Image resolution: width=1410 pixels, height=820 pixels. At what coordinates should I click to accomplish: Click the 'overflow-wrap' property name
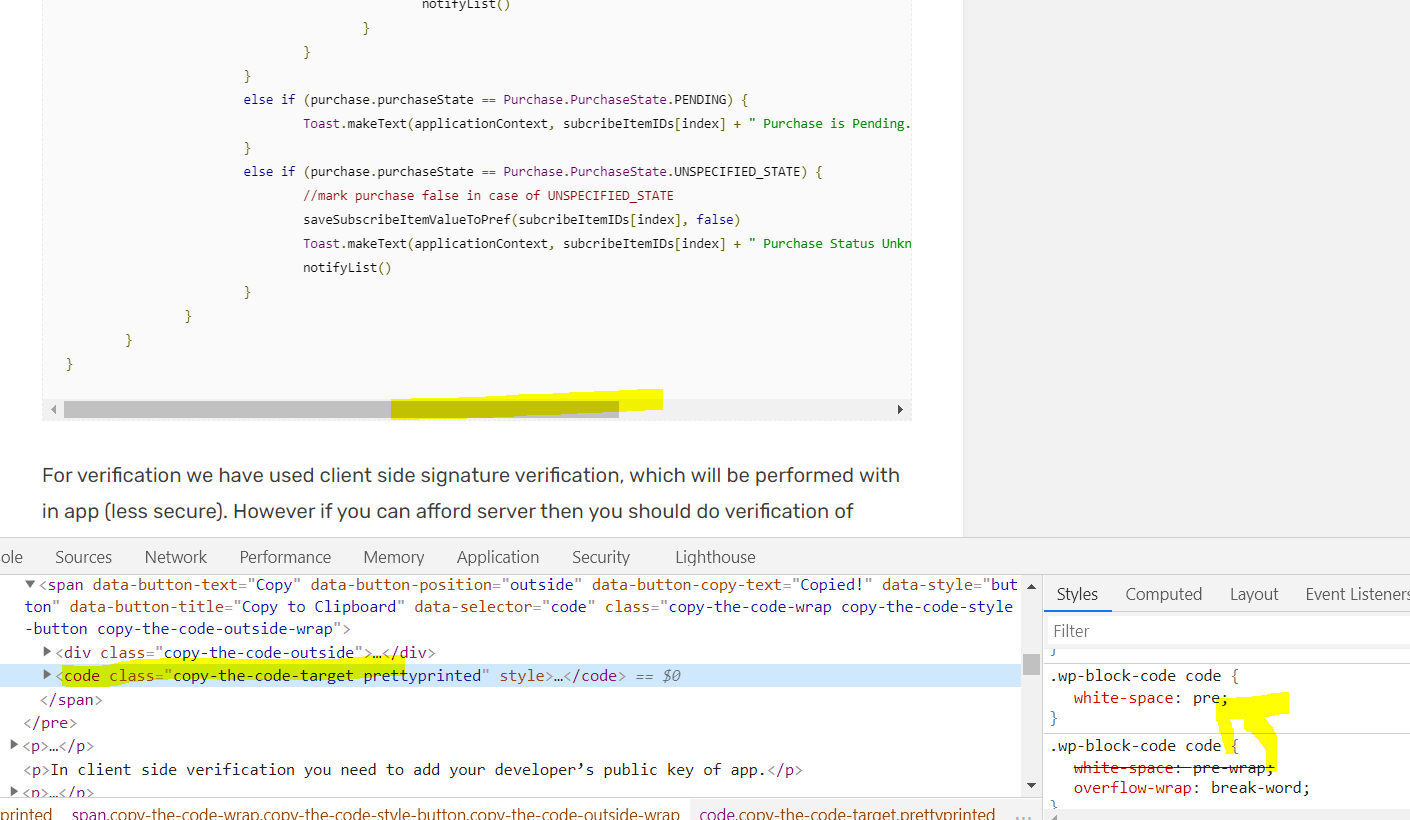pos(1133,788)
